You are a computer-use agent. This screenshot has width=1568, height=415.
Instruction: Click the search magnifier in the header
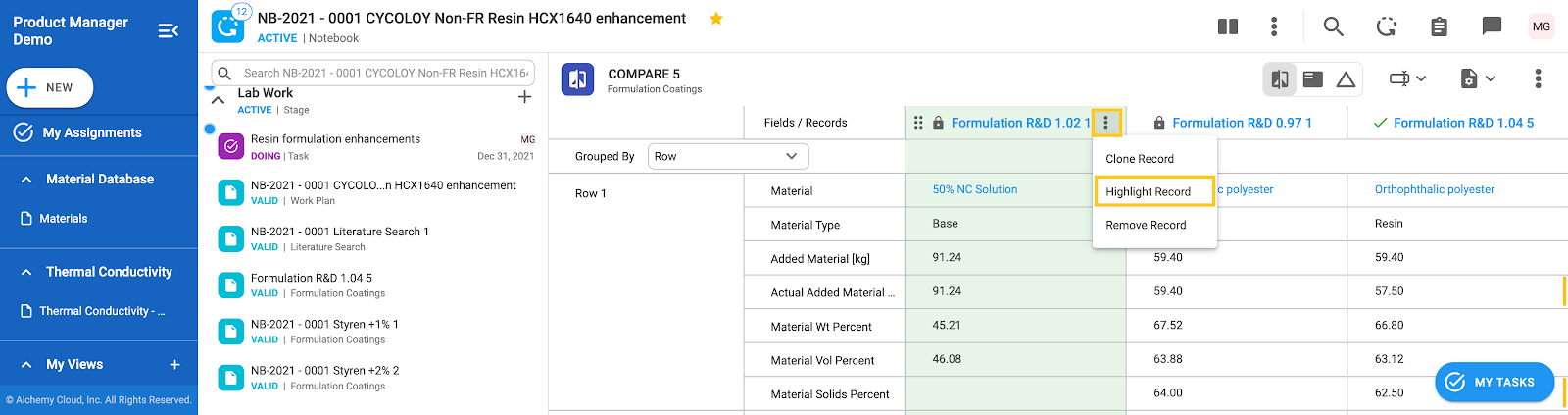coord(1333,26)
